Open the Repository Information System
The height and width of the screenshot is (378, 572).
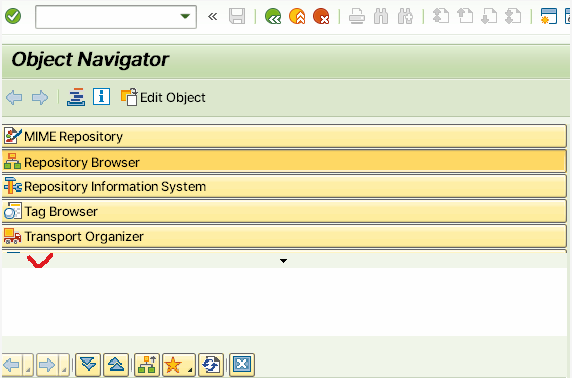point(285,186)
